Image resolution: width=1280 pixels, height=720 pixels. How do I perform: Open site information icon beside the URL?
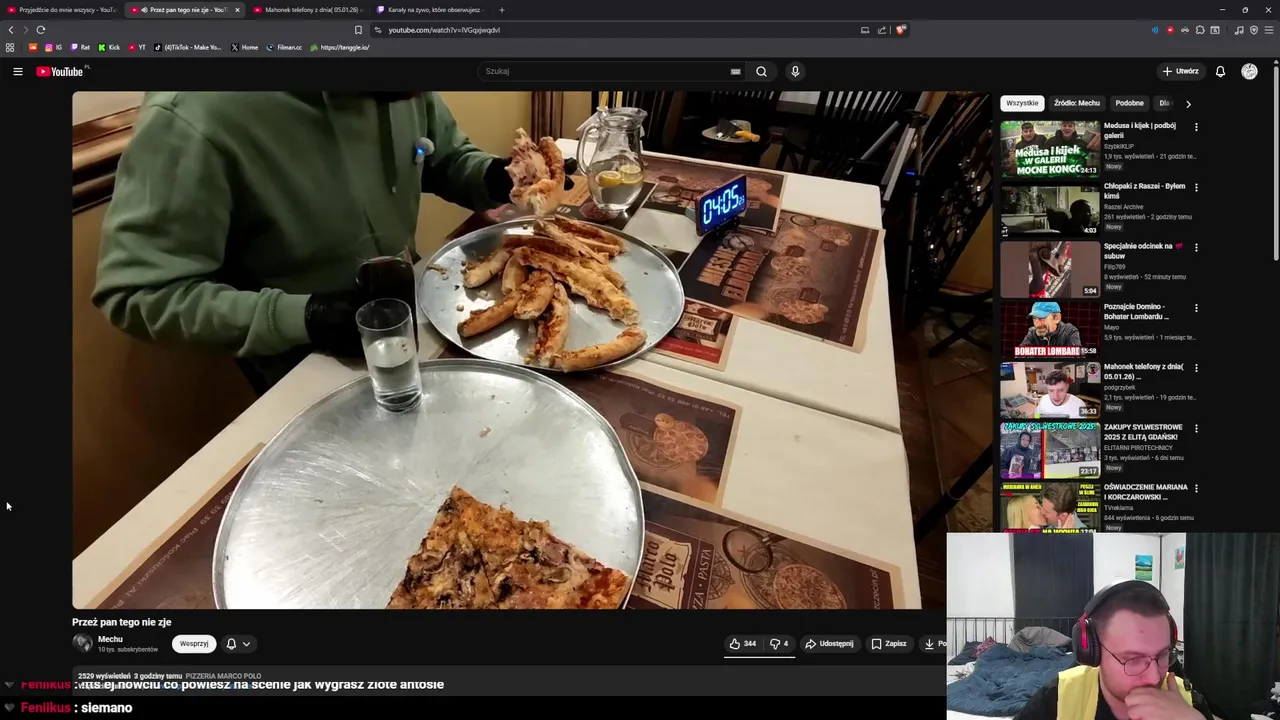[x=378, y=30]
